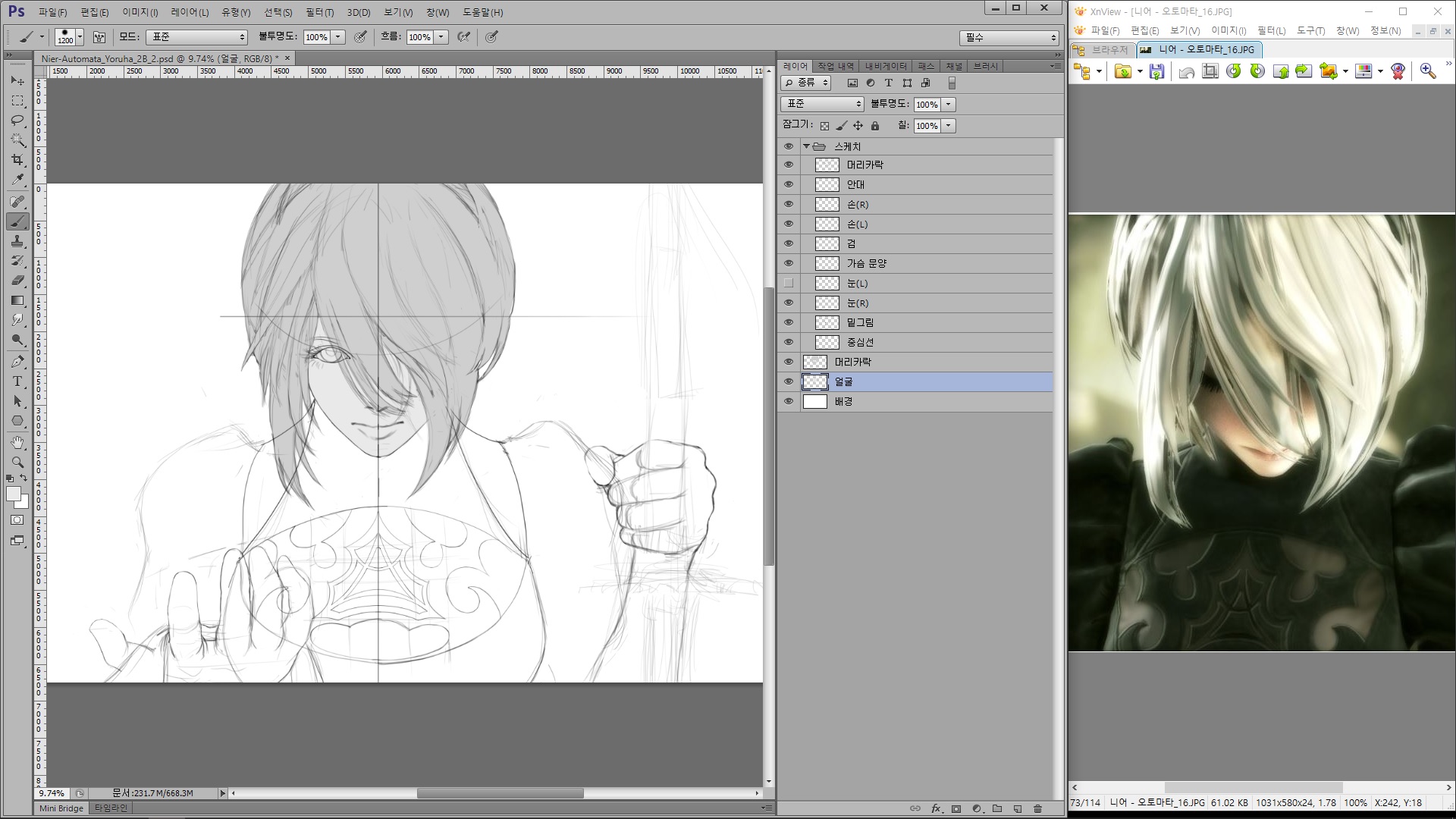This screenshot has height=819, width=1456.
Task: Open the 필터(T) menu in Photoshop
Action: (319, 12)
